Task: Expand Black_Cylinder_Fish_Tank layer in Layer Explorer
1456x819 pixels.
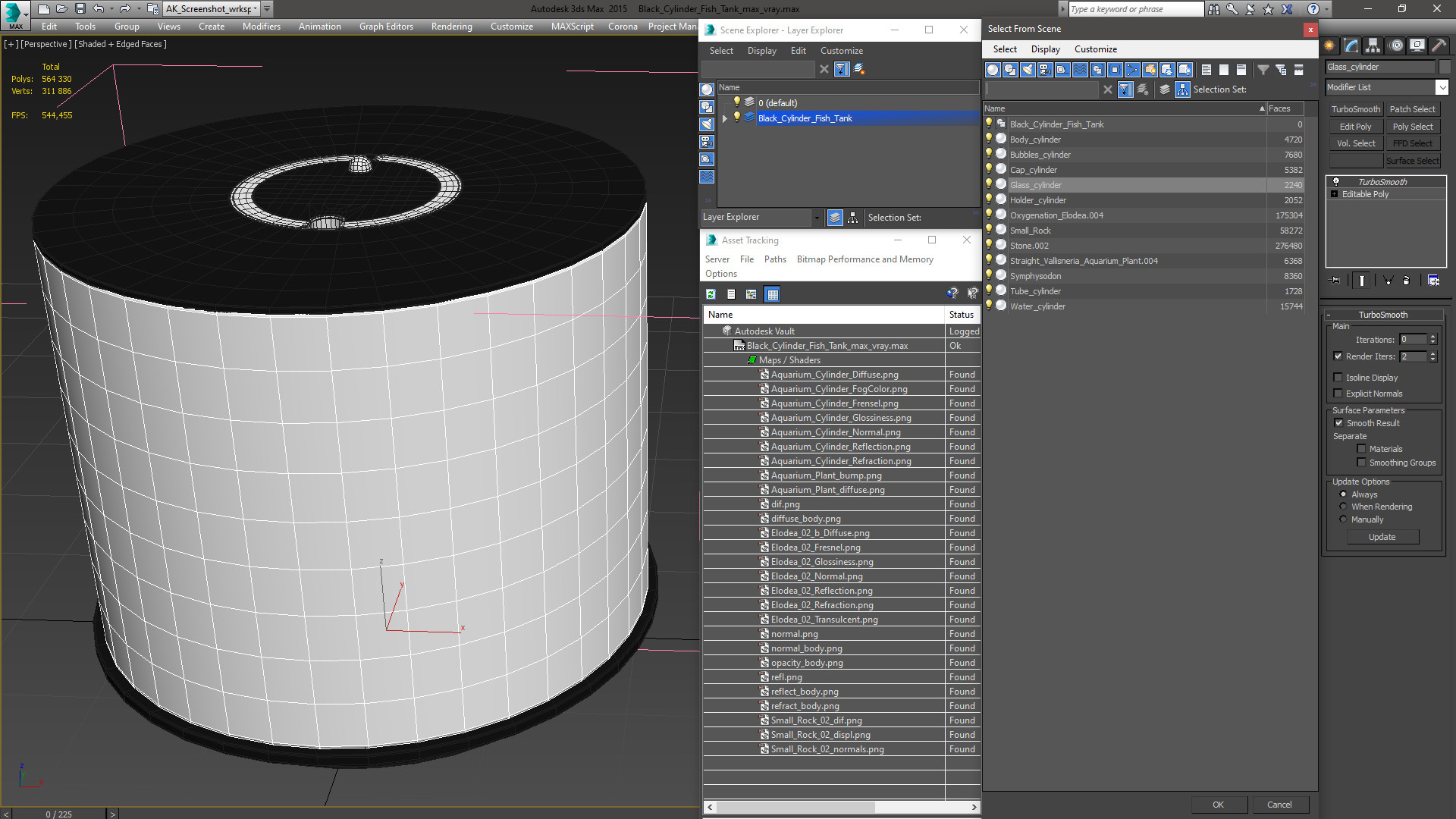Action: 724,118
